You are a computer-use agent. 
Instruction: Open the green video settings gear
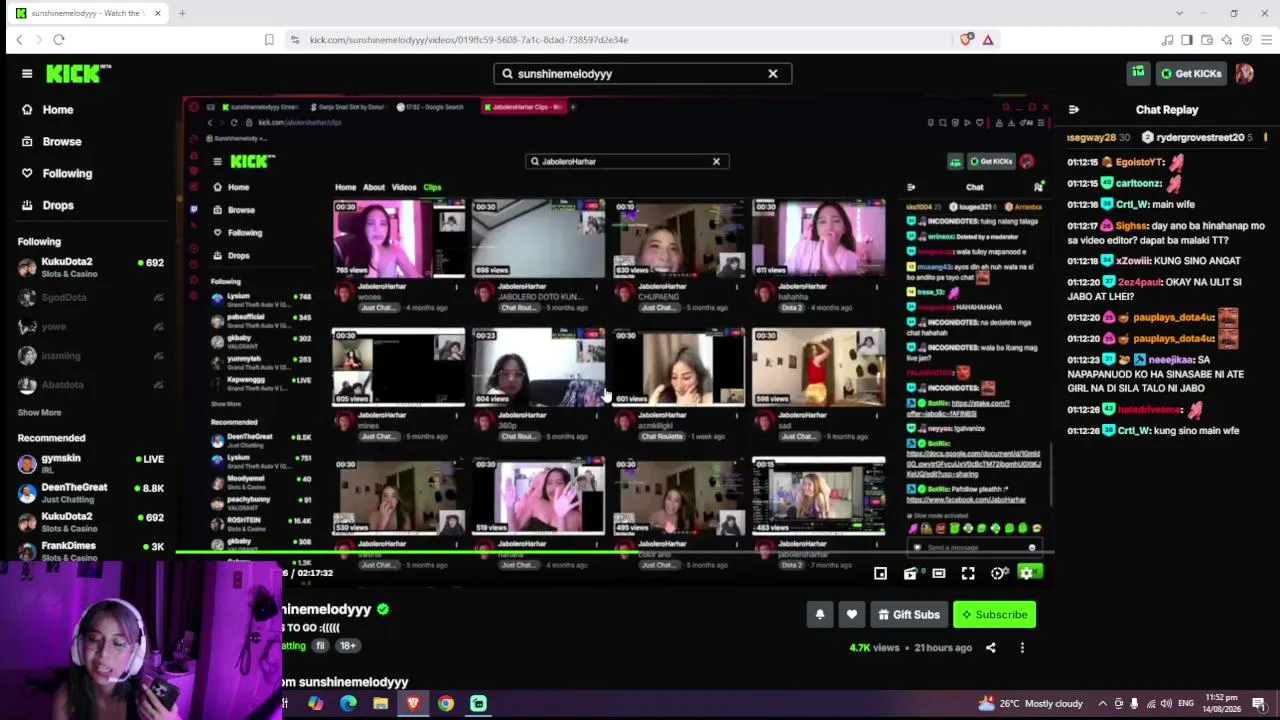tap(1028, 573)
